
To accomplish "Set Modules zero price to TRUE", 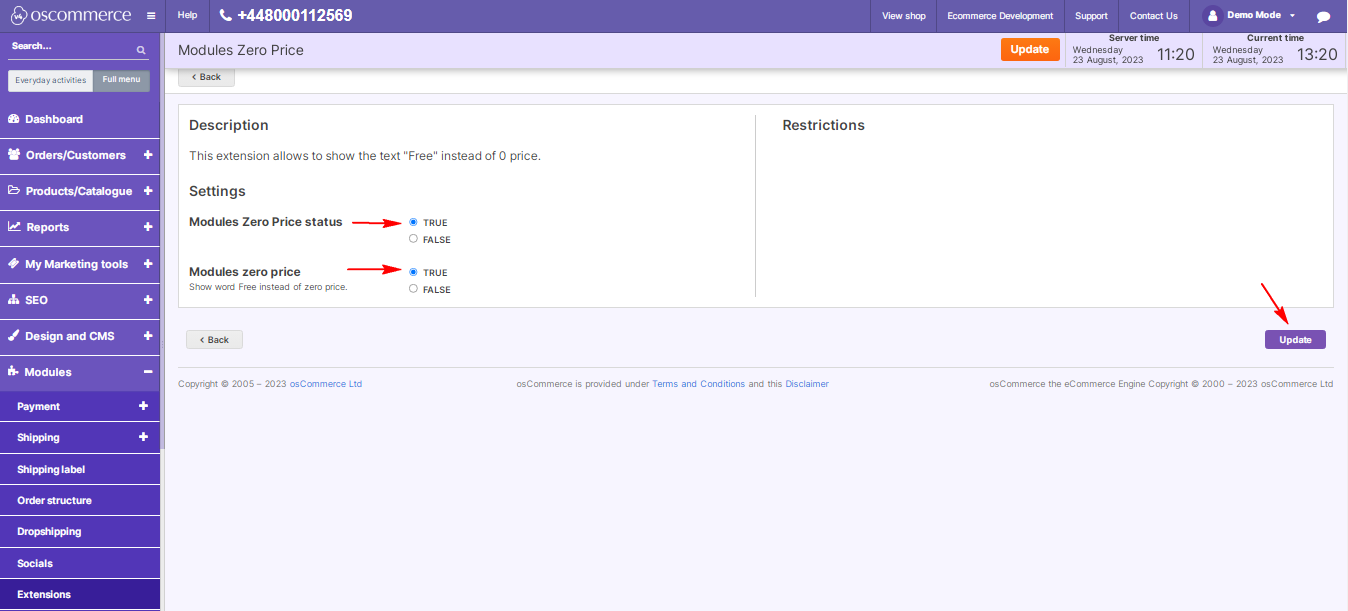I will 413,272.
